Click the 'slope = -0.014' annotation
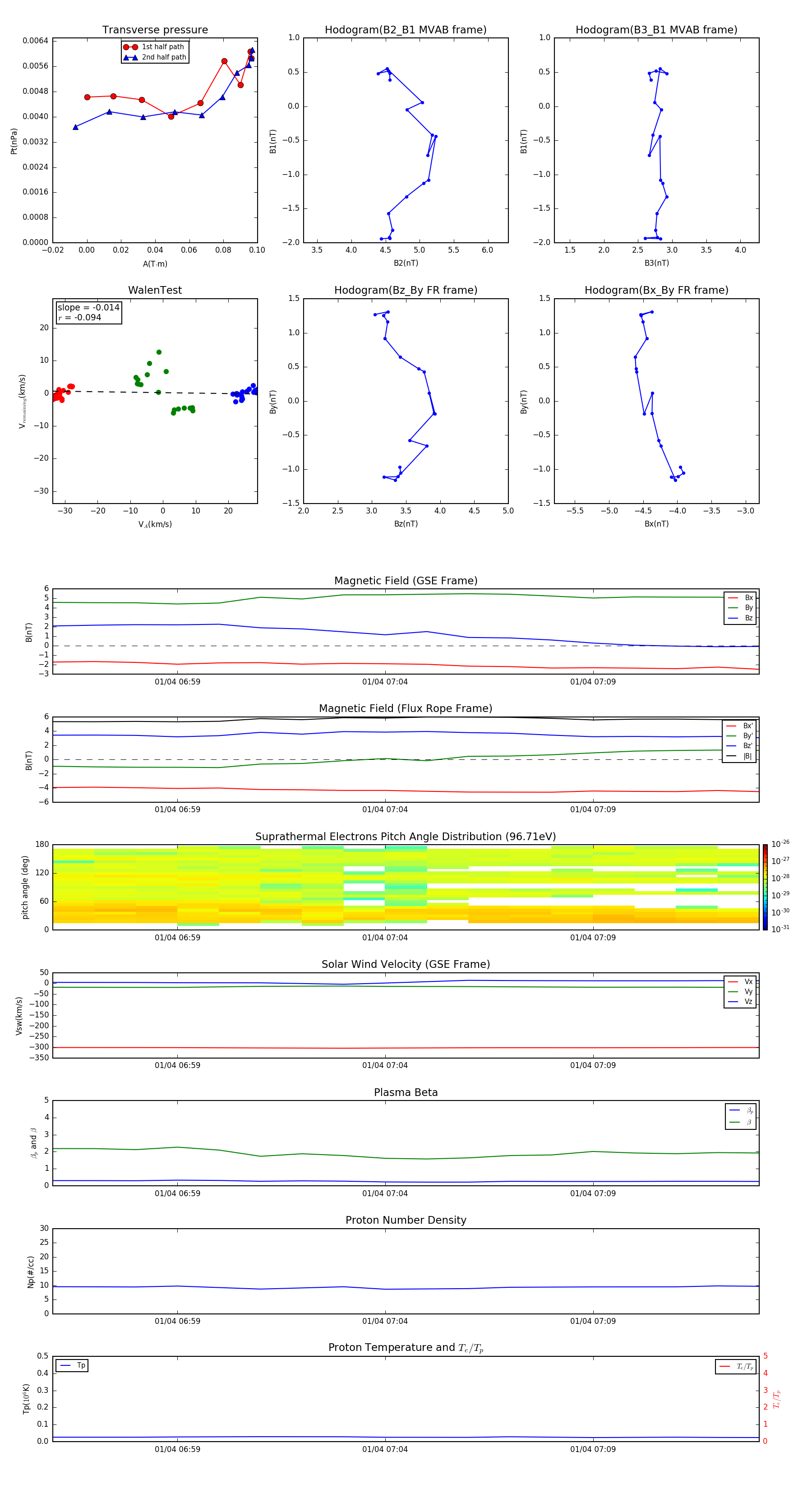Image resolution: width=812 pixels, height=1489 pixels. tap(88, 308)
